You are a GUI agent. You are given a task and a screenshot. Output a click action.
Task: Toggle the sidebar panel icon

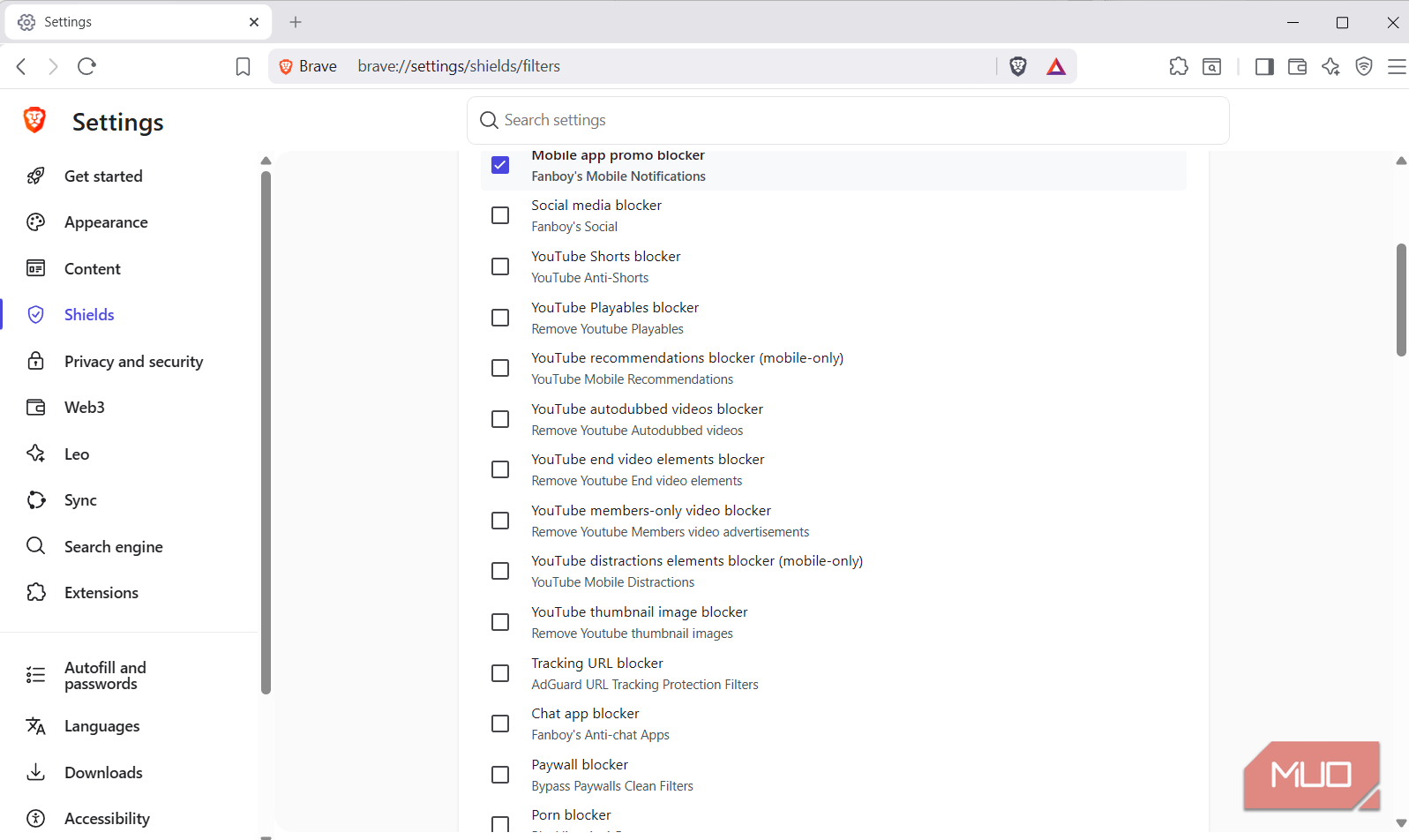(x=1264, y=66)
